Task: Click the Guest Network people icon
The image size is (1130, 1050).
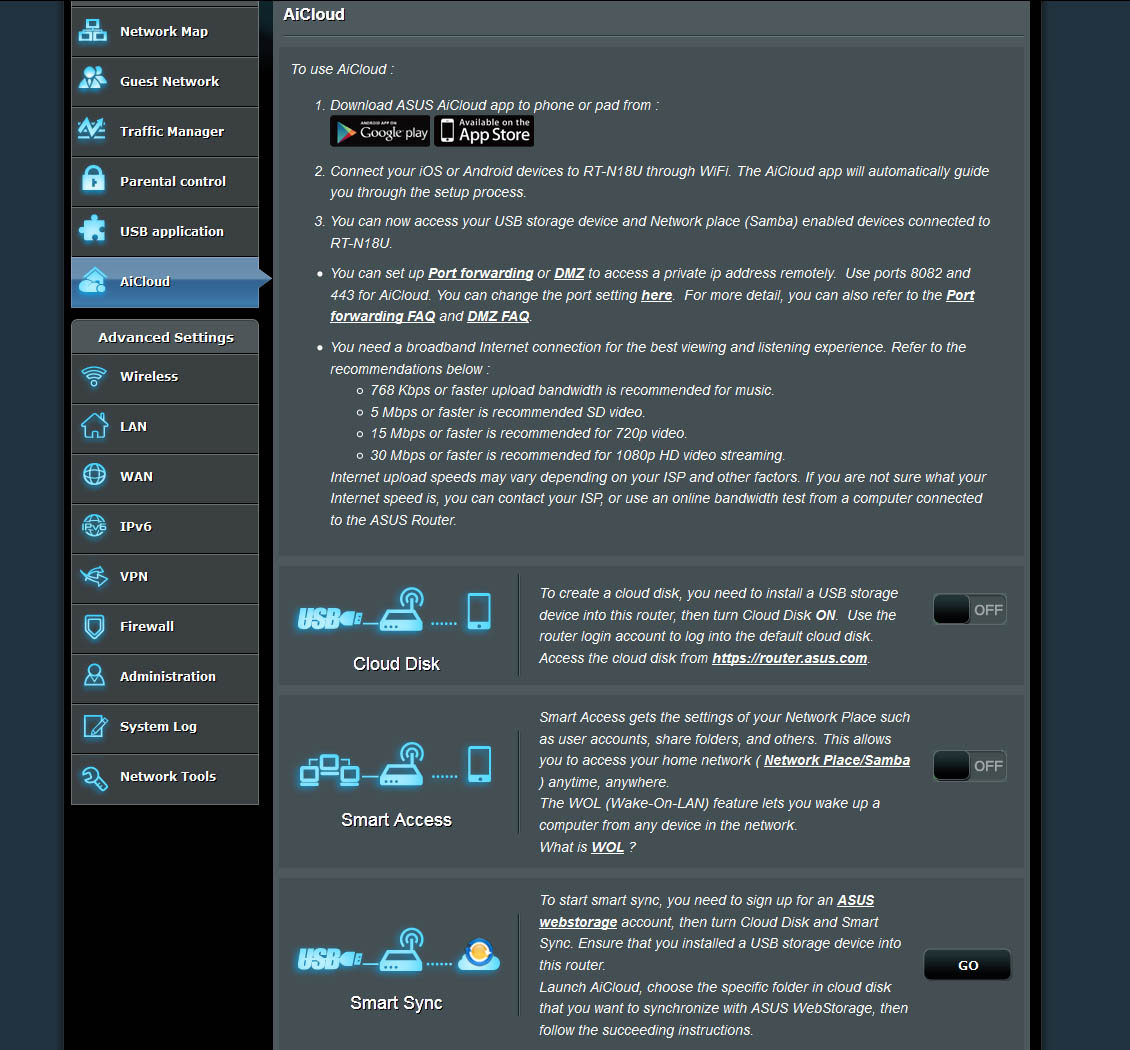Action: (93, 80)
